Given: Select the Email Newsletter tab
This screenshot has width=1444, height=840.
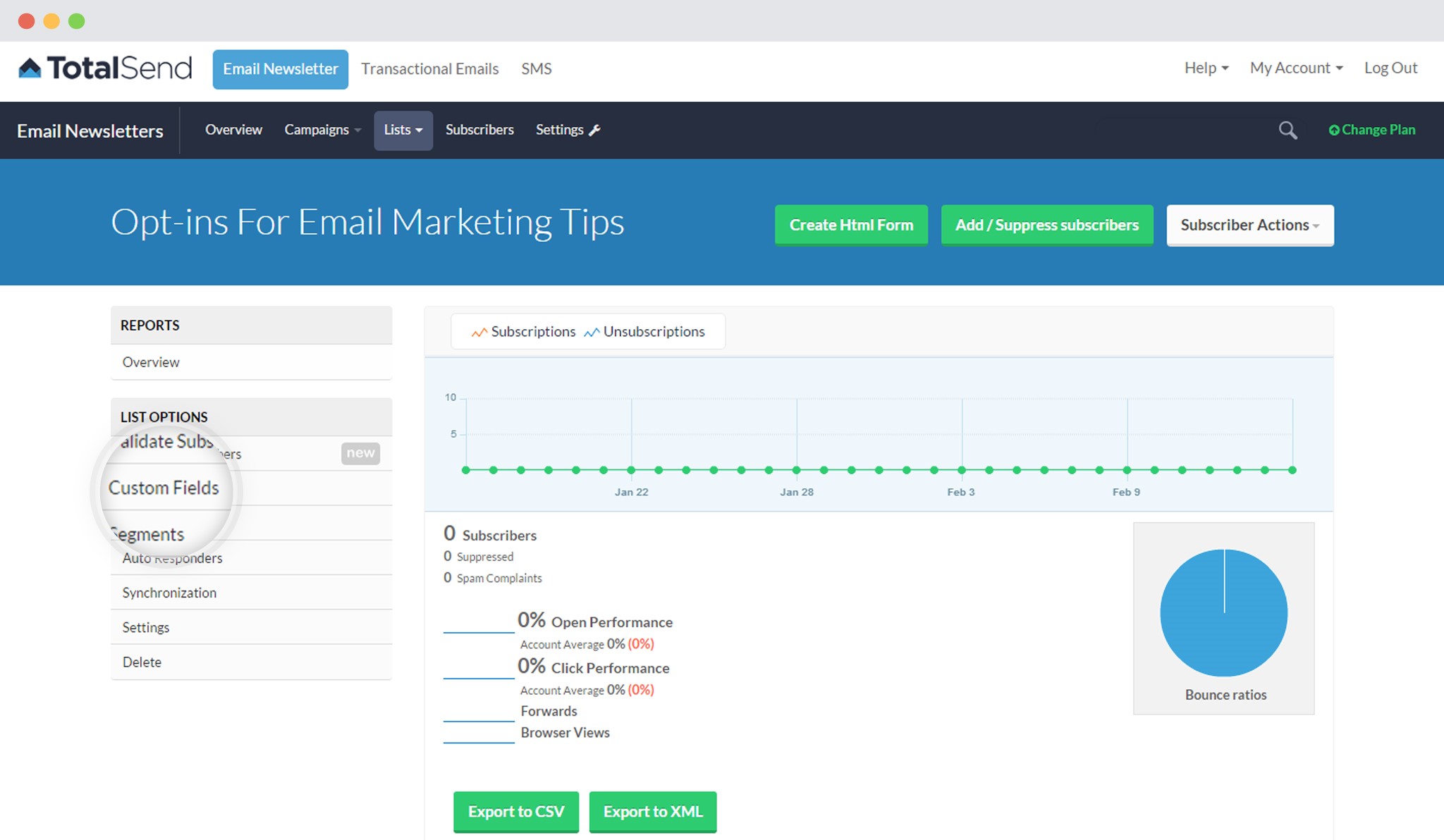Looking at the screenshot, I should click(x=281, y=69).
